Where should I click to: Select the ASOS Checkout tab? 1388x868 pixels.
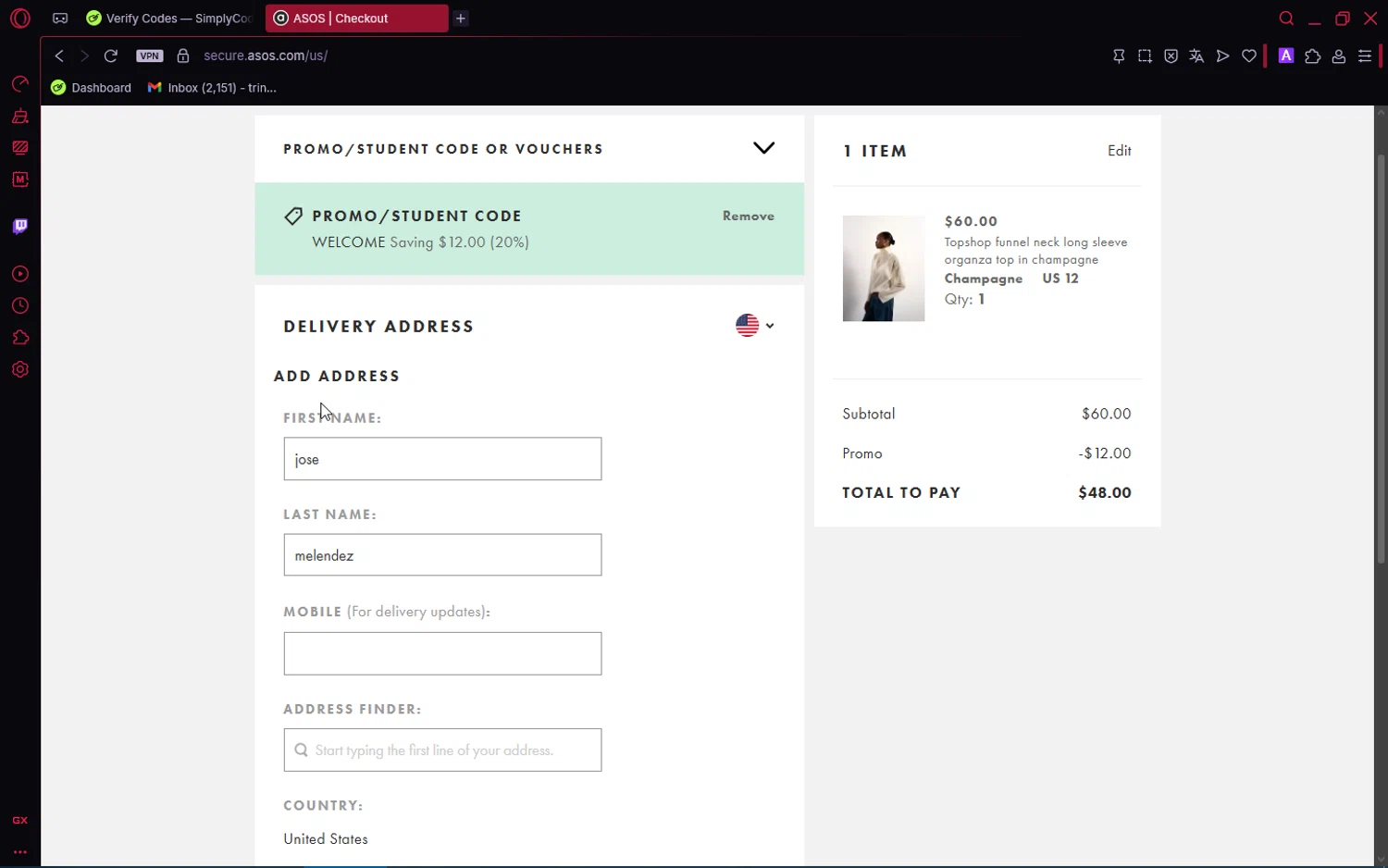pyautogui.click(x=356, y=19)
